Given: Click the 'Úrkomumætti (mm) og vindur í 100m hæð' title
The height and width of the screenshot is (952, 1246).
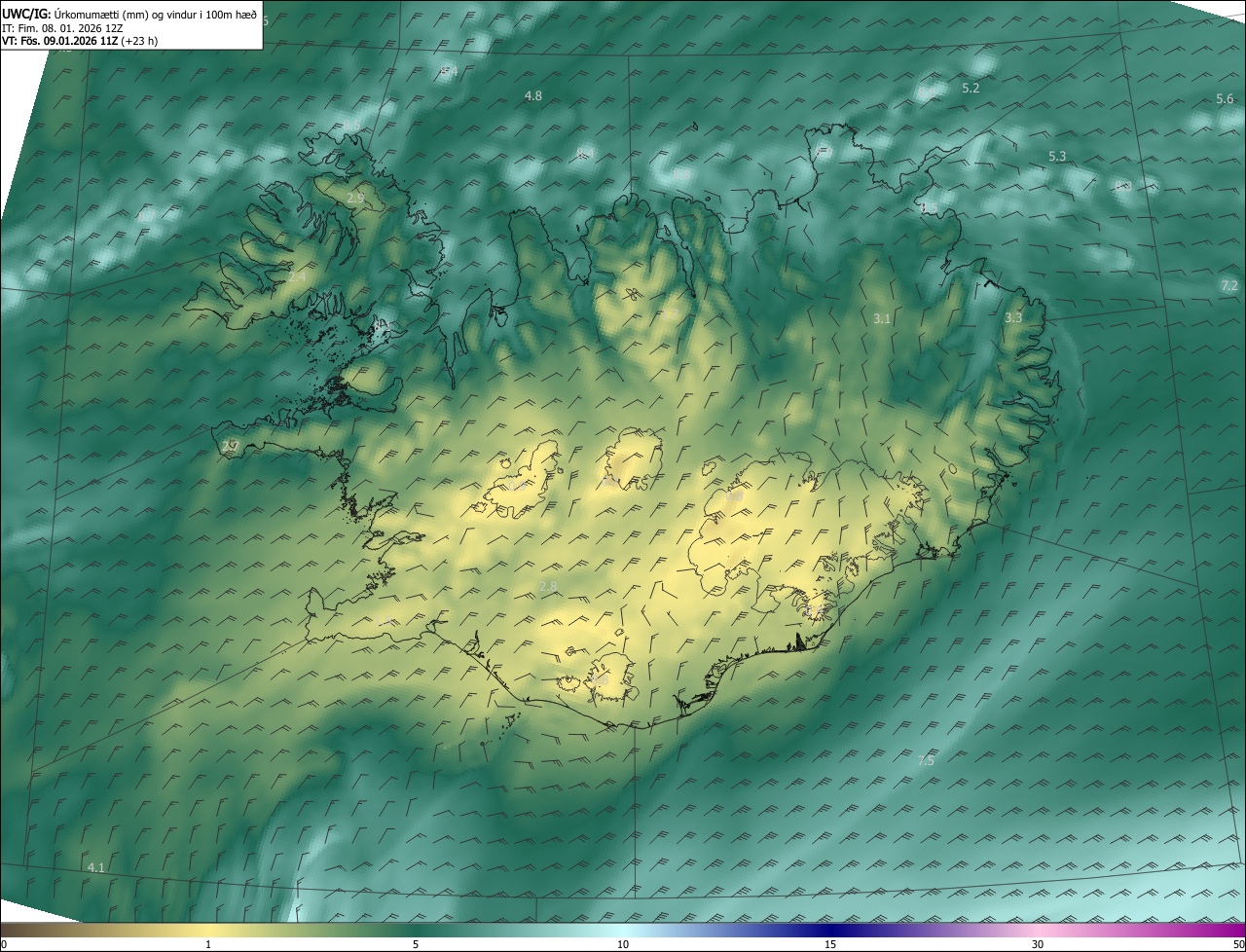Looking at the screenshot, I should 157,13.
